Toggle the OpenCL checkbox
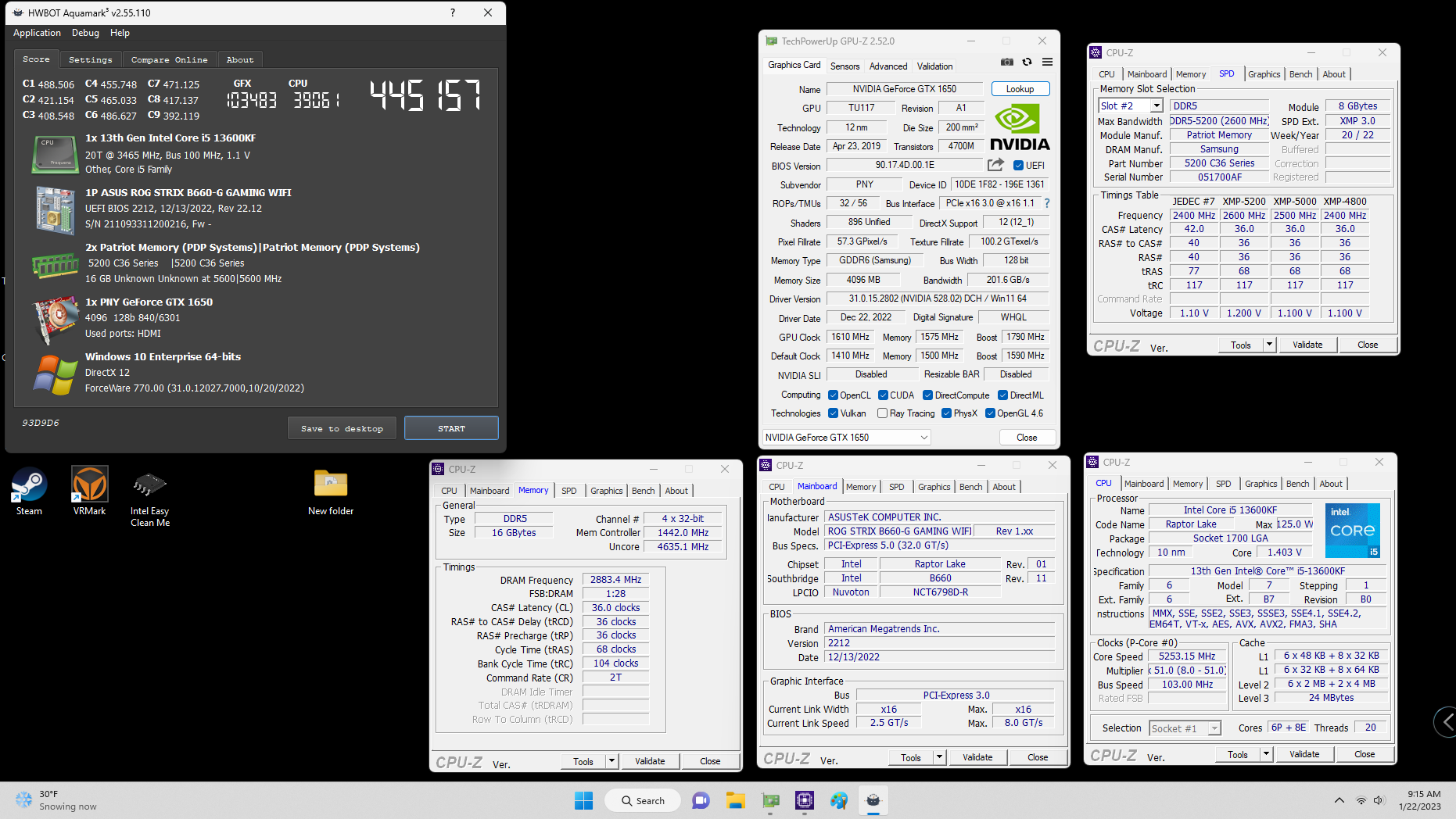The width and height of the screenshot is (1456, 819). click(833, 395)
